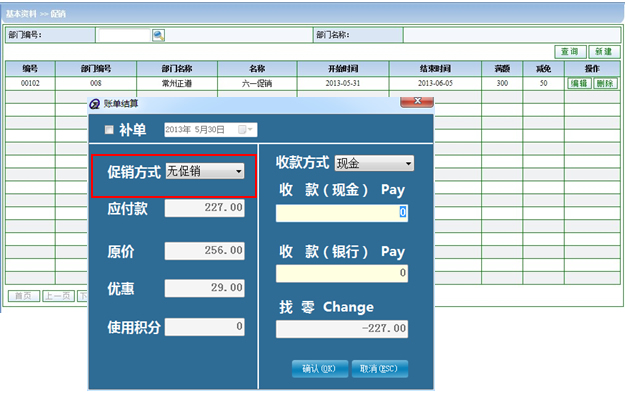
Task: Click the 优惠 field showing 29.00
Action: click(205, 288)
